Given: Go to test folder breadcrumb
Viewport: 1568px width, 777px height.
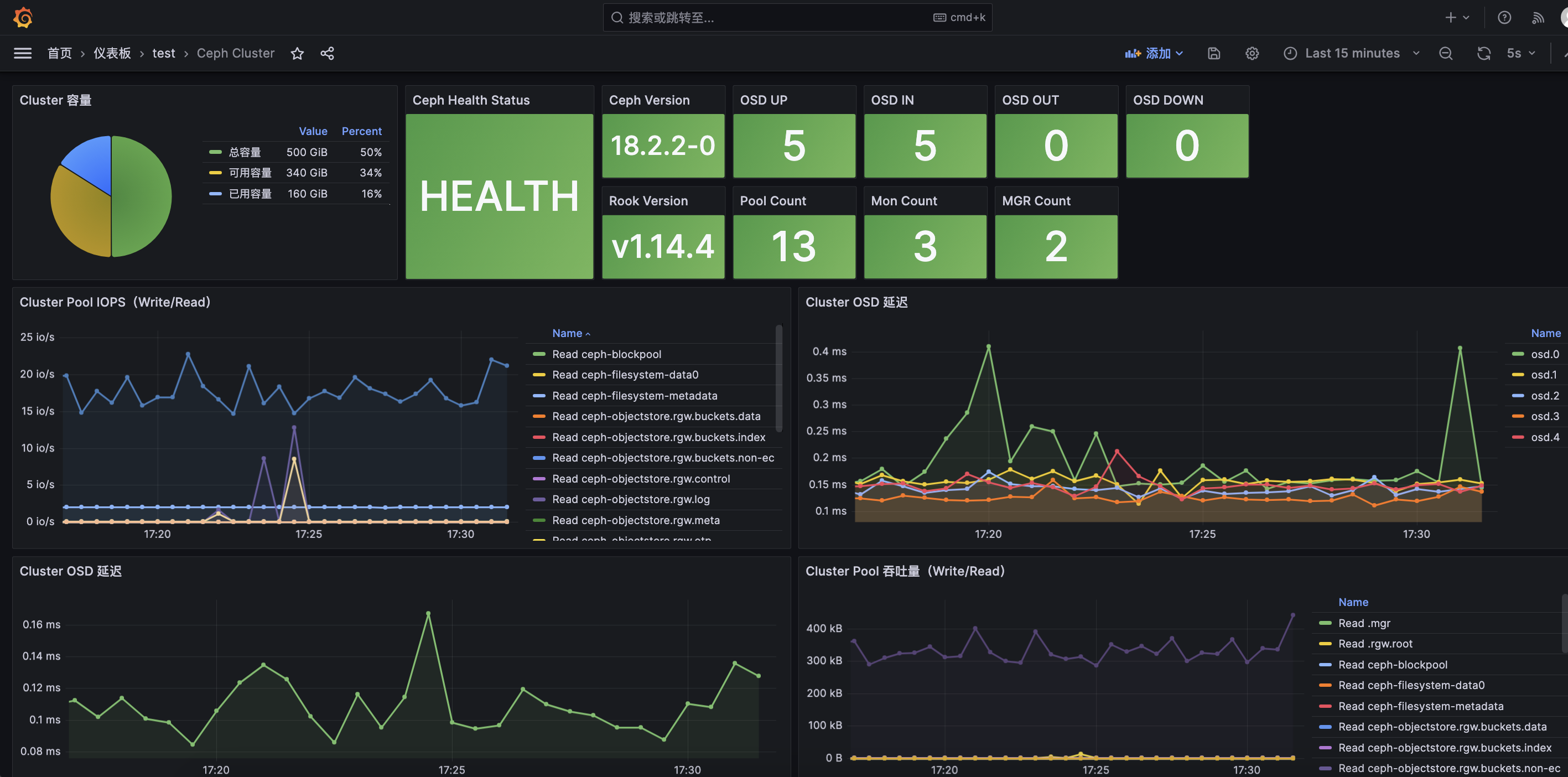Looking at the screenshot, I should (x=163, y=54).
